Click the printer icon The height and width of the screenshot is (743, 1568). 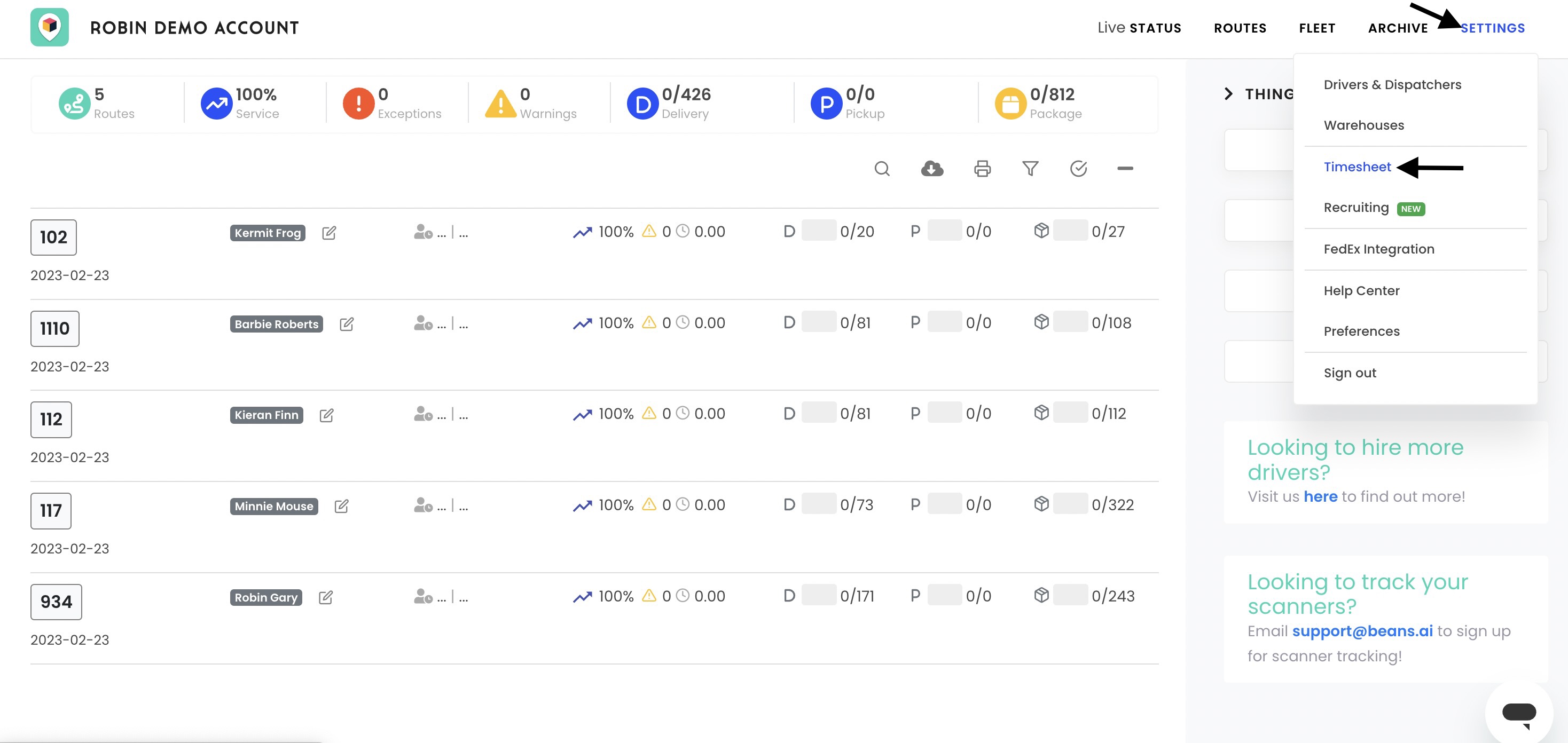point(982,169)
